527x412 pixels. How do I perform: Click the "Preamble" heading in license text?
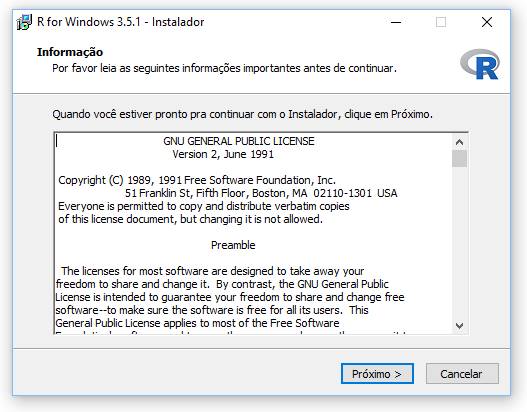click(233, 245)
